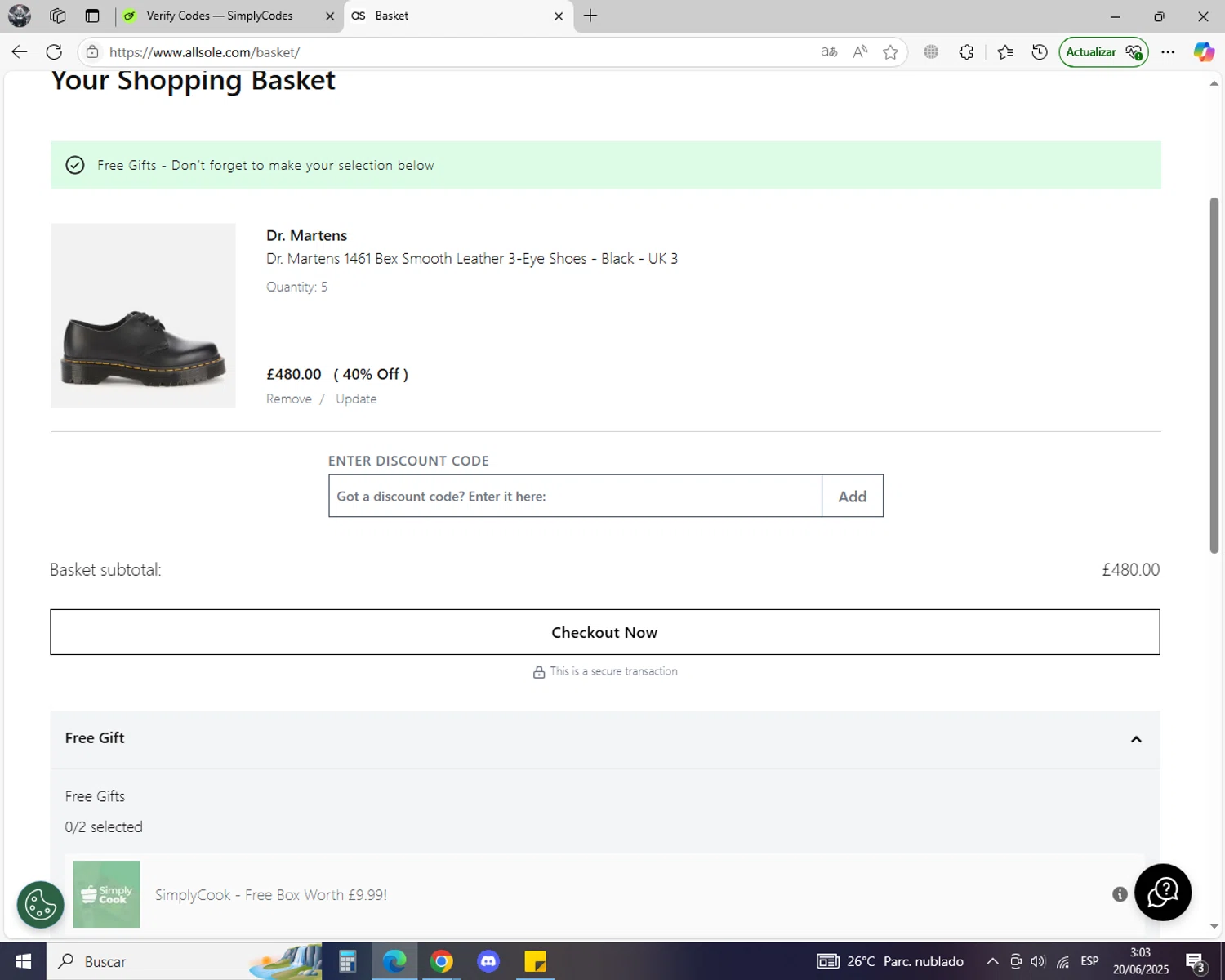Open the notification center icon
The width and height of the screenshot is (1225, 980).
[1196, 962]
